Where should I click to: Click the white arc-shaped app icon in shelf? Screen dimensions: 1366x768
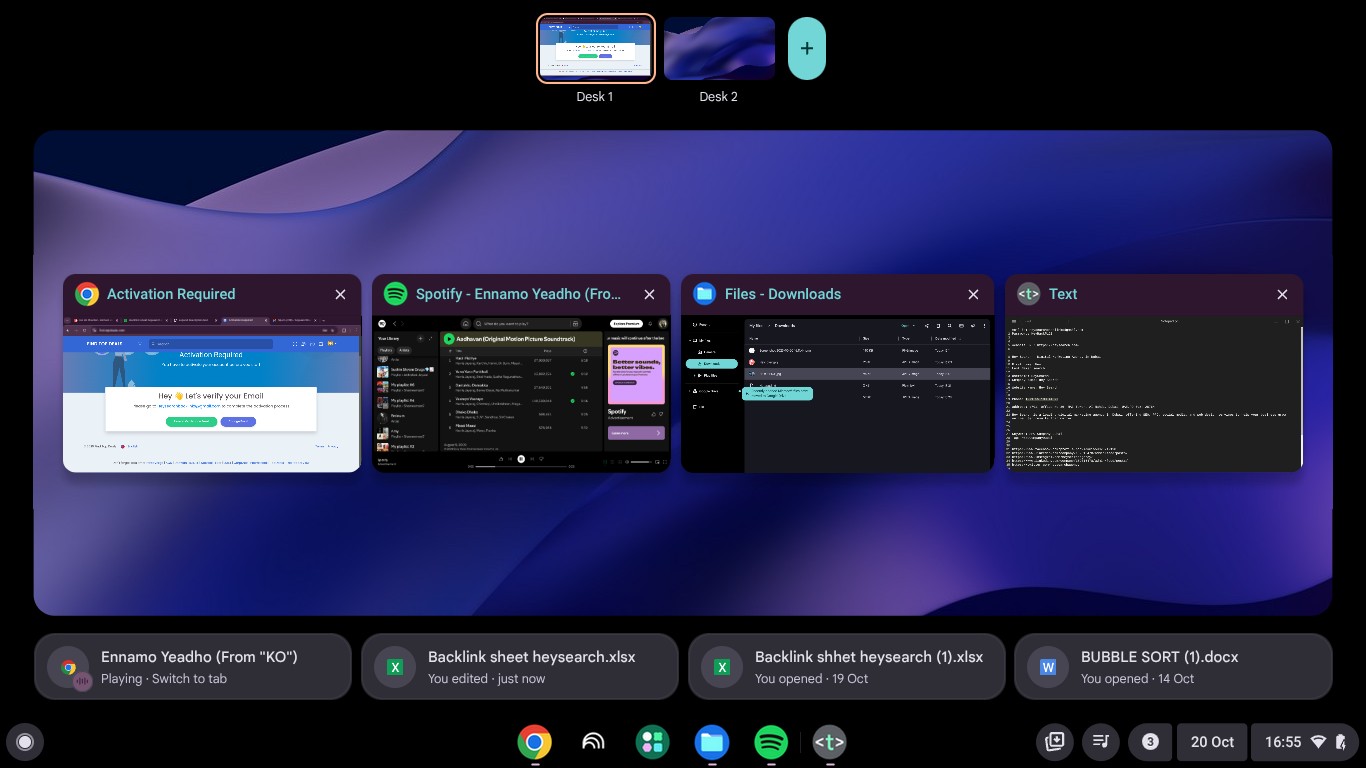593,742
